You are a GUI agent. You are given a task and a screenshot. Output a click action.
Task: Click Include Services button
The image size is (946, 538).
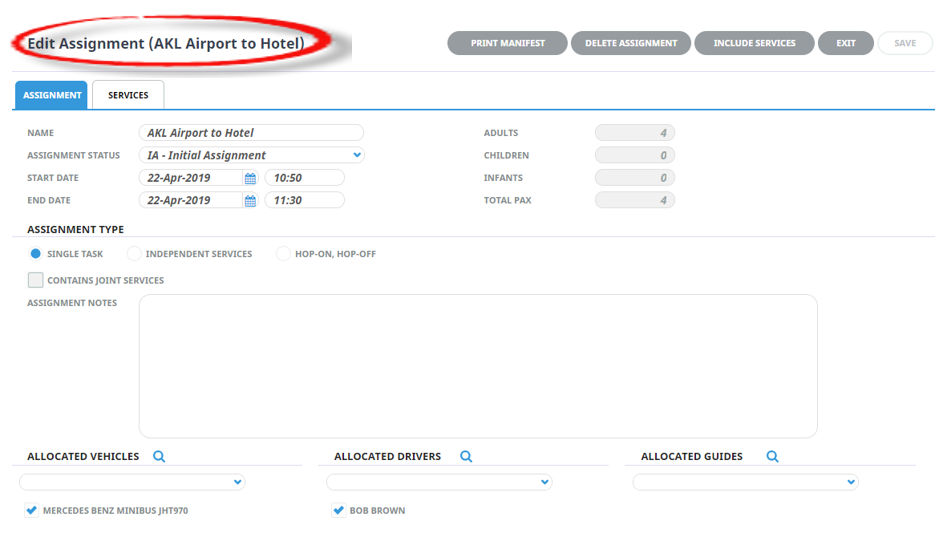click(x=755, y=43)
